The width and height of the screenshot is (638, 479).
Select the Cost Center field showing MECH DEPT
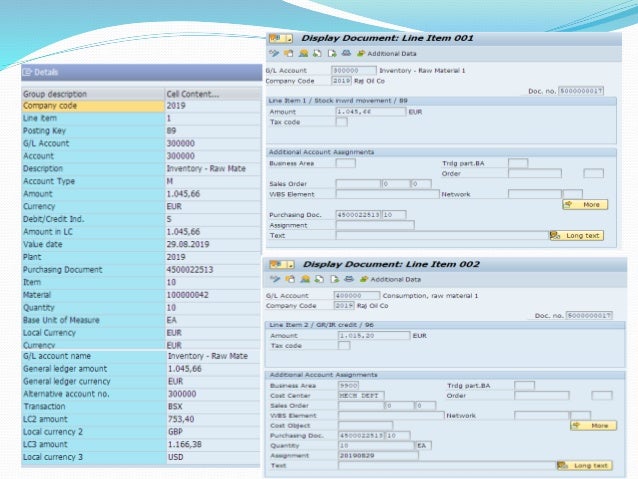[x=358, y=395]
